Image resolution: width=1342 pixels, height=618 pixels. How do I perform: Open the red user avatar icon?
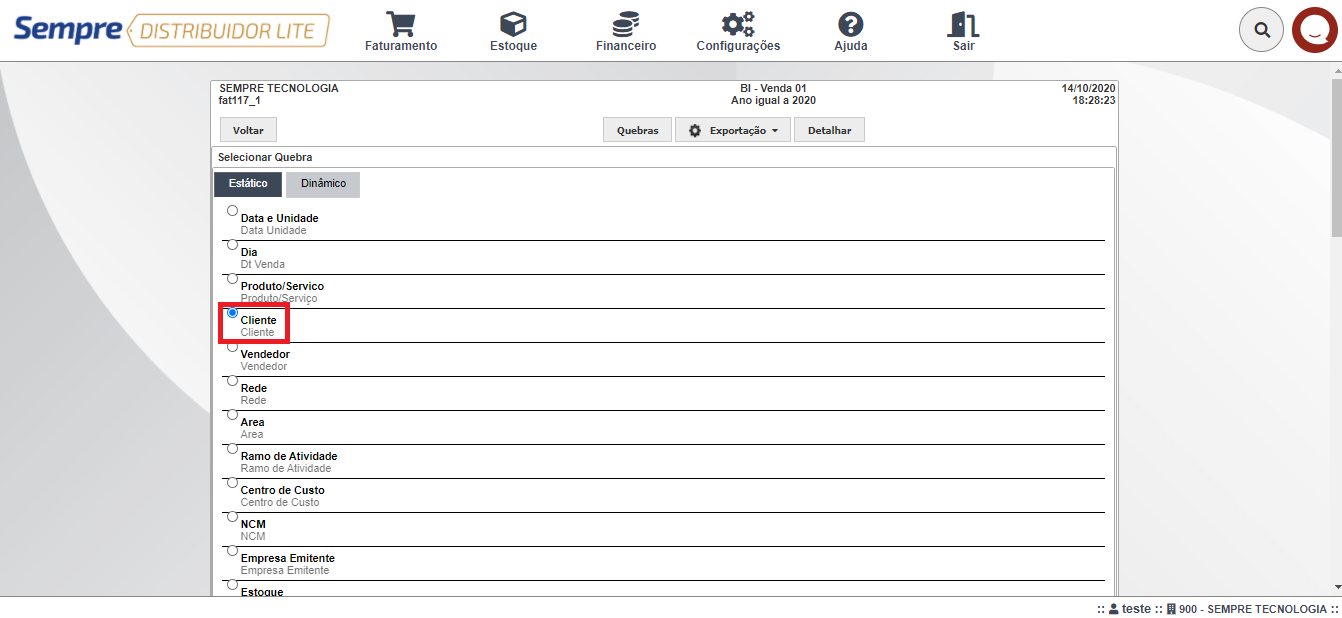tap(1316, 30)
